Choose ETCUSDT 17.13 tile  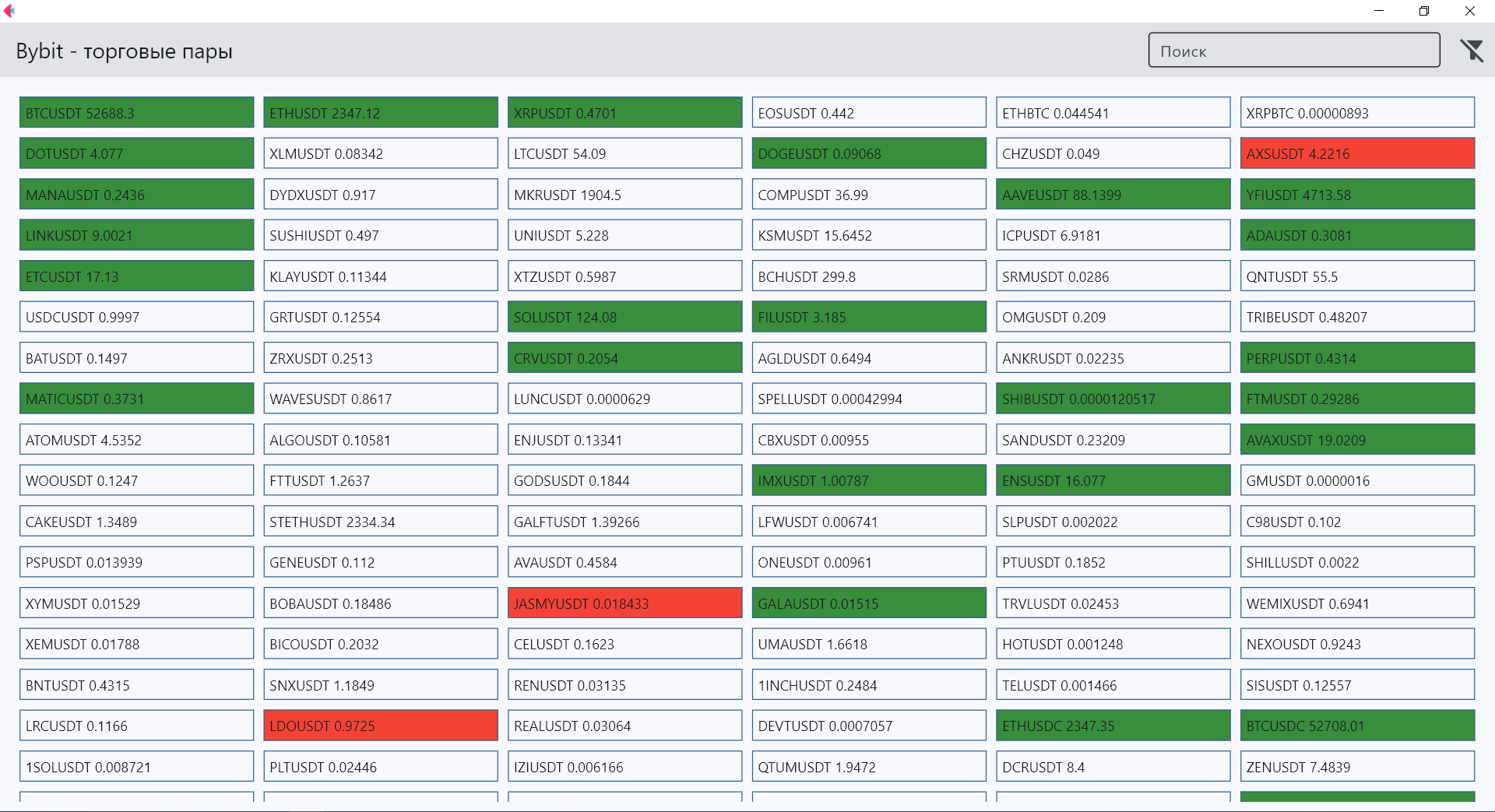pyautogui.click(x=136, y=276)
